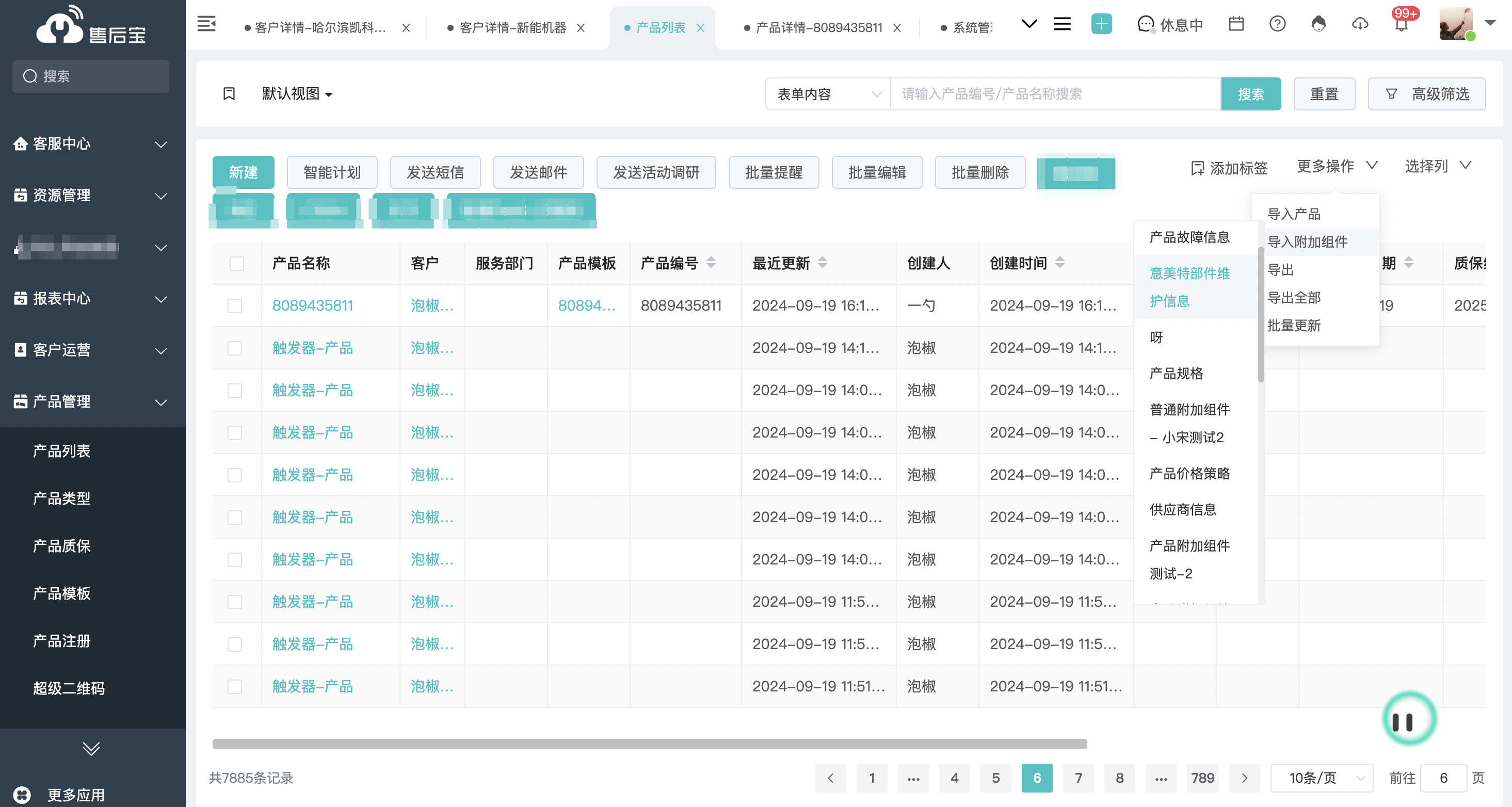Check the row 8089435811 checkbox
The width and height of the screenshot is (1512, 807).
(x=235, y=306)
